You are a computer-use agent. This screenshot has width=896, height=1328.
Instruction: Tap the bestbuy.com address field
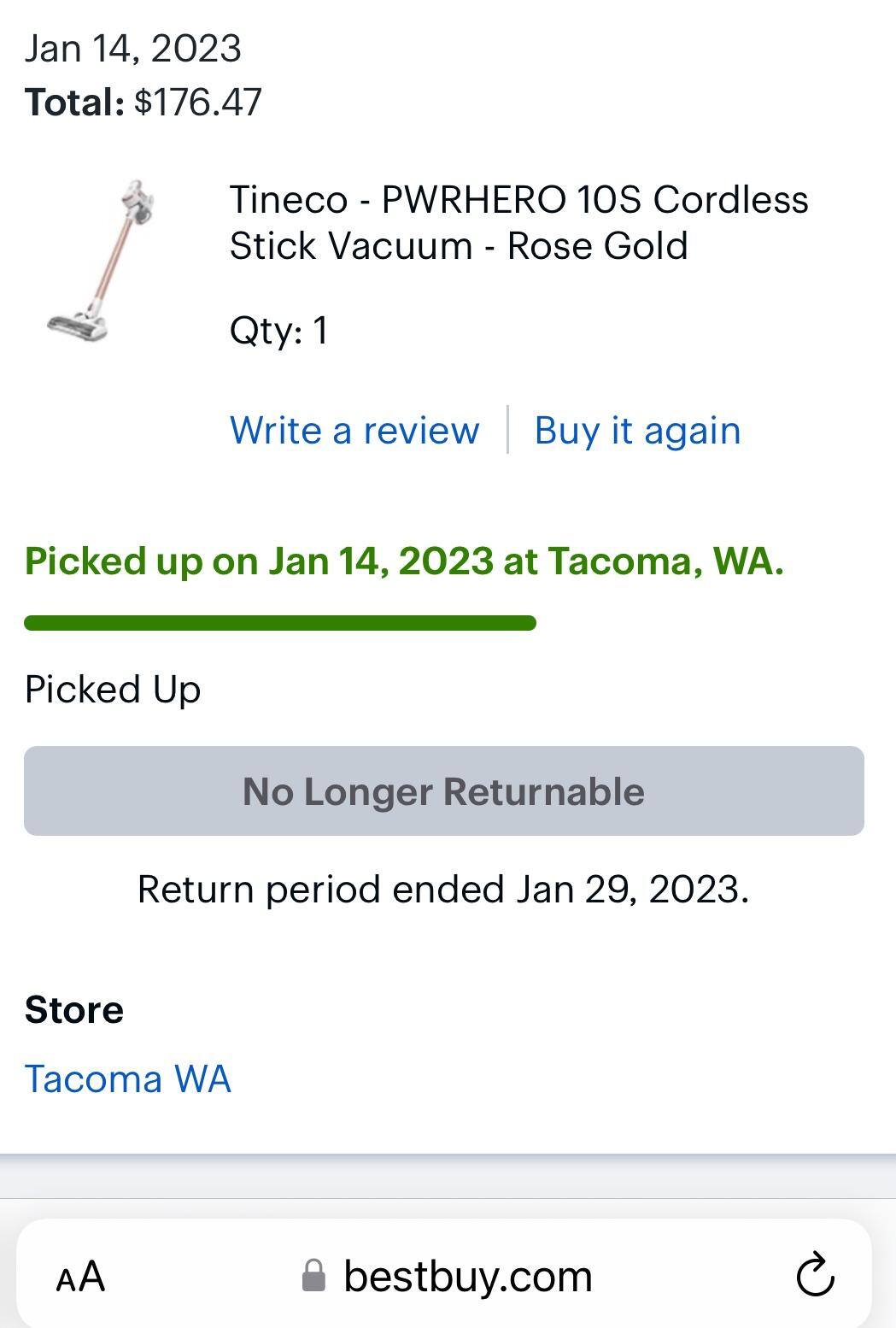coord(467,1276)
